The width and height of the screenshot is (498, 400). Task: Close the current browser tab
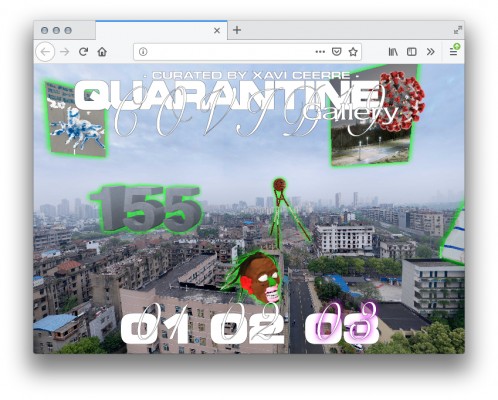pos(217,31)
